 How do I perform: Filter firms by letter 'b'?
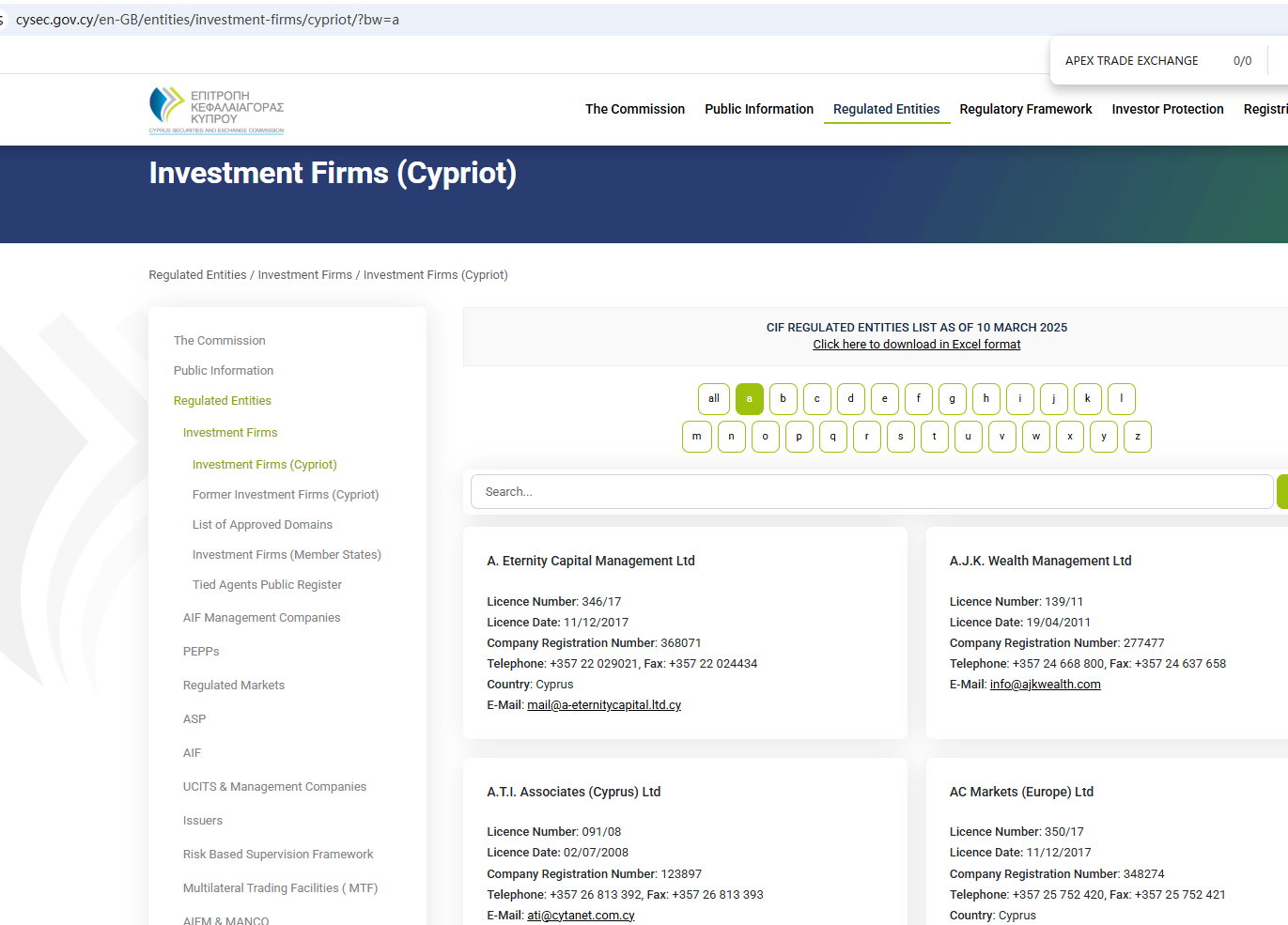point(783,399)
